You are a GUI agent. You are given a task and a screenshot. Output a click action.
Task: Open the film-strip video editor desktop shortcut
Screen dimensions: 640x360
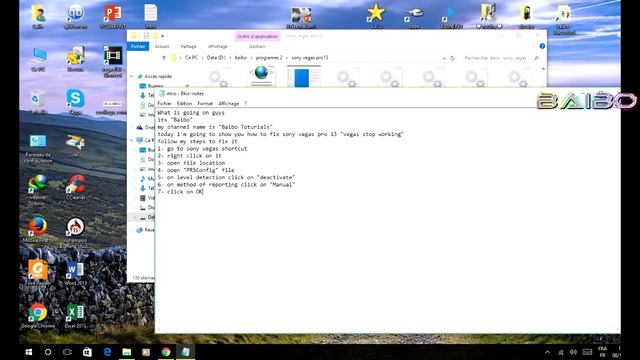click(113, 60)
